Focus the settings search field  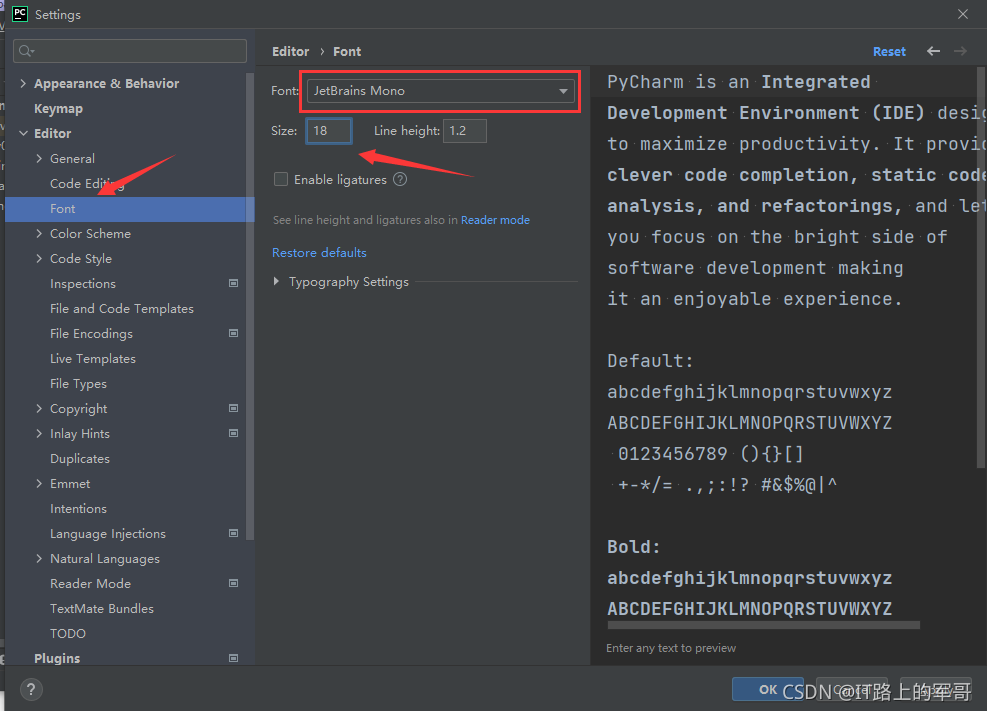point(130,51)
